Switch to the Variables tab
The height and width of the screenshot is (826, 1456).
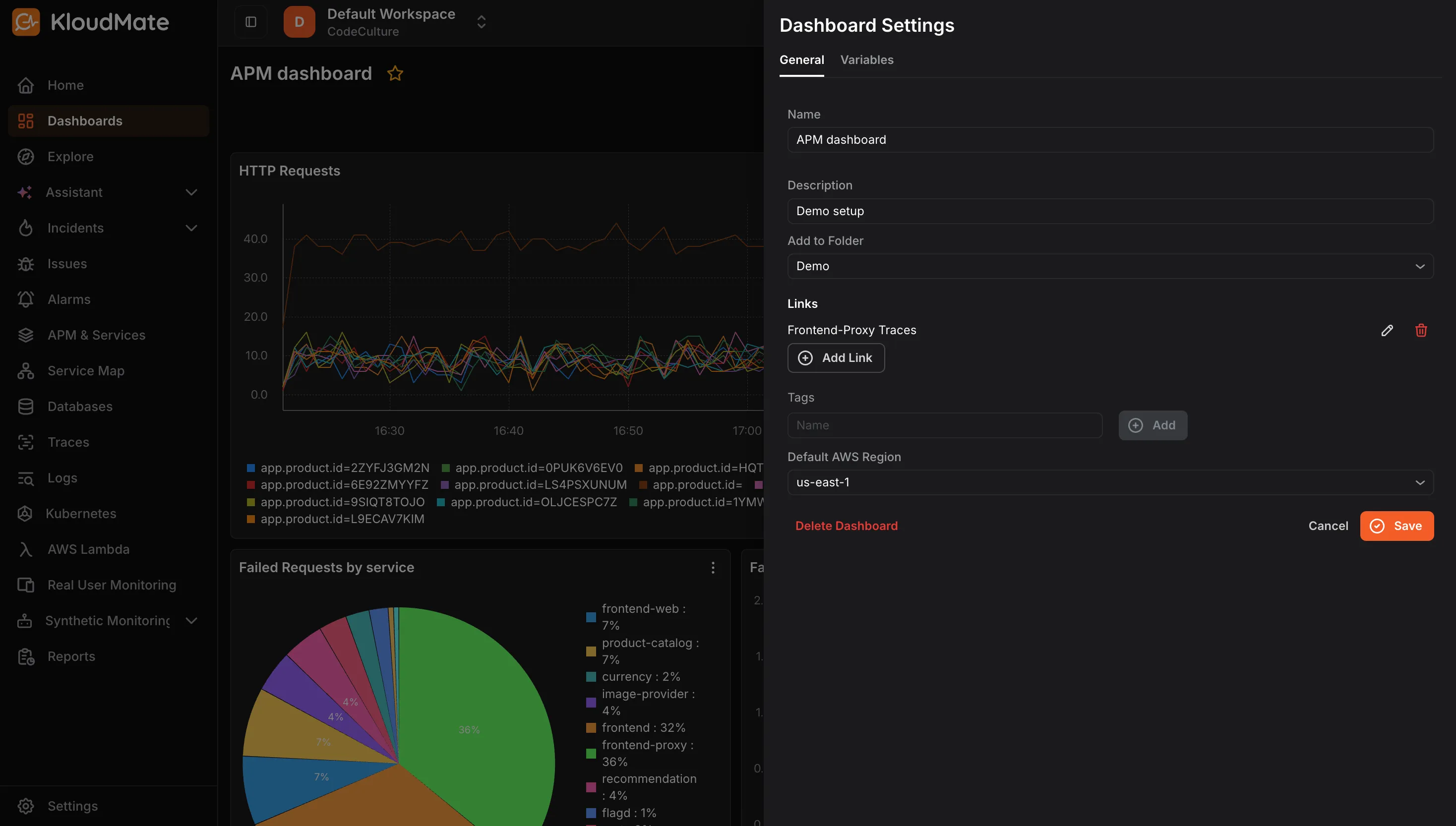coord(867,59)
